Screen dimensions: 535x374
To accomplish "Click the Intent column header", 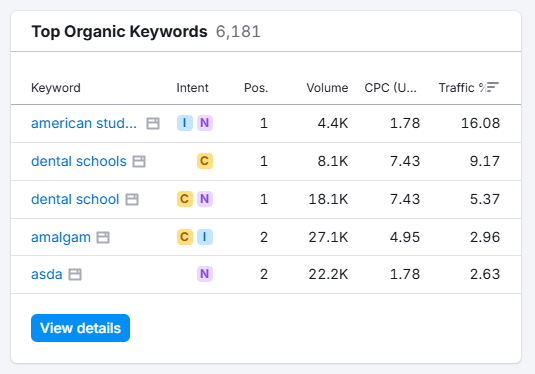I will (x=192, y=88).
